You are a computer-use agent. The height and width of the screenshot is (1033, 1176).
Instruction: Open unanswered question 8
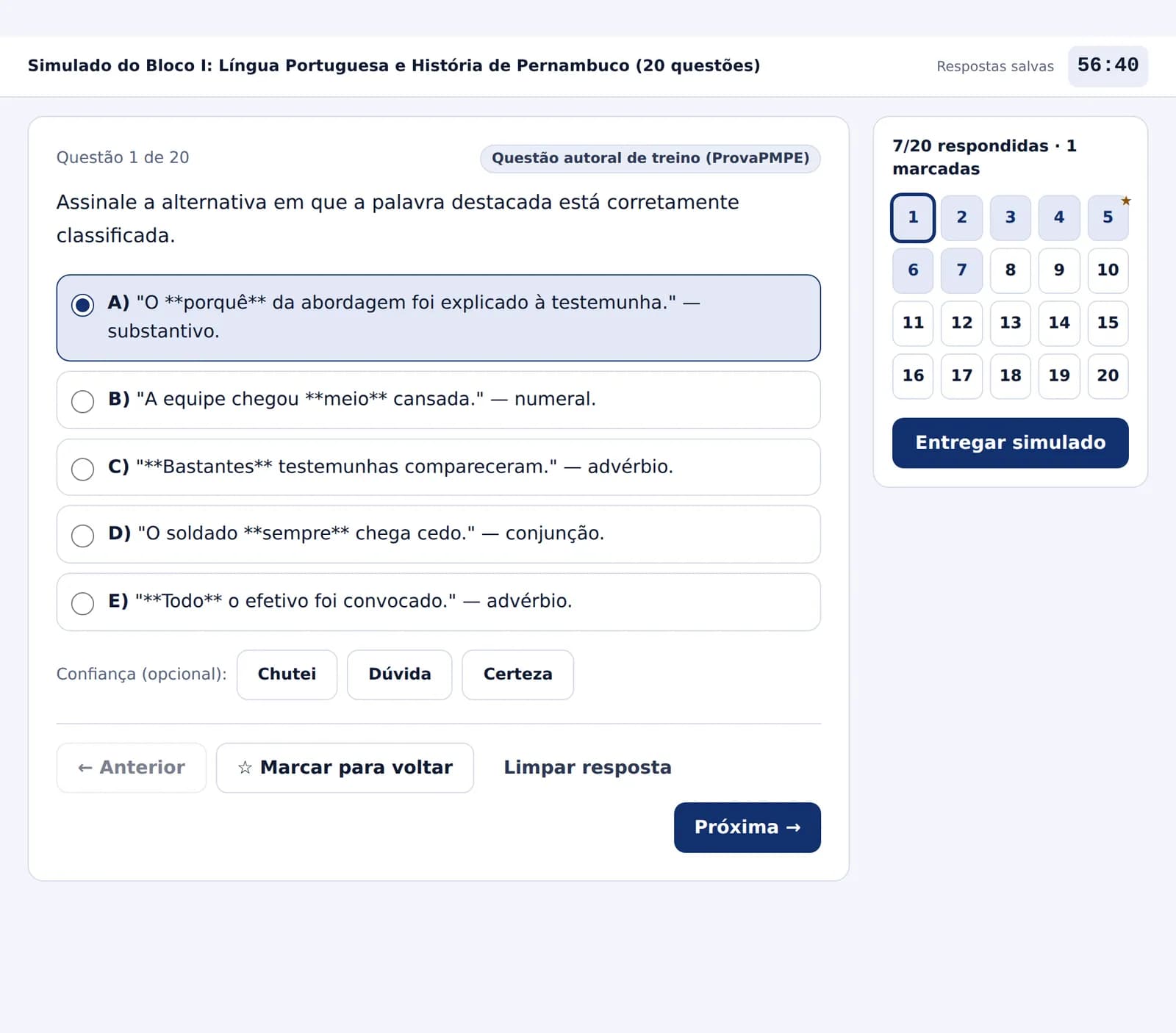[x=1011, y=270]
